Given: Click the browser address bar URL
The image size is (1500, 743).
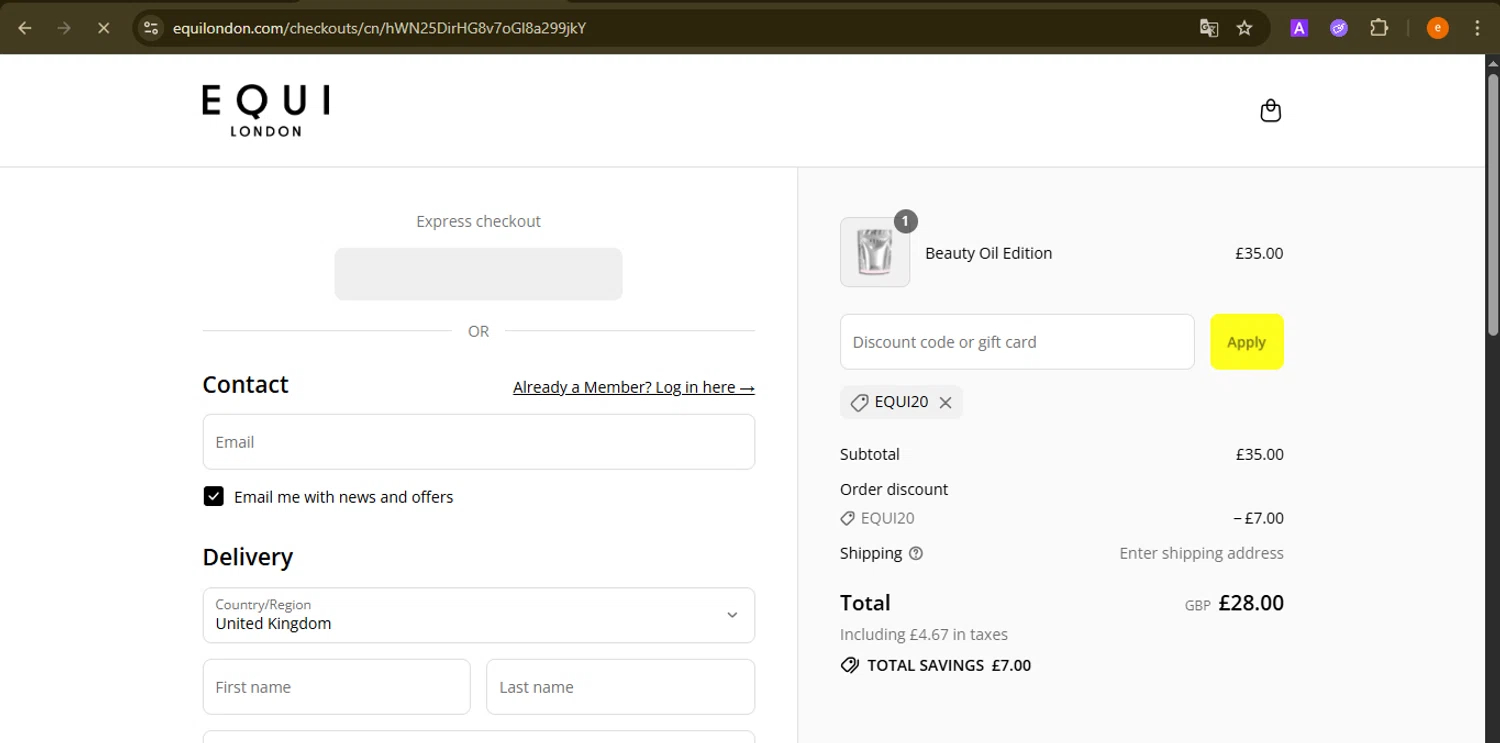Looking at the screenshot, I should pos(379,28).
